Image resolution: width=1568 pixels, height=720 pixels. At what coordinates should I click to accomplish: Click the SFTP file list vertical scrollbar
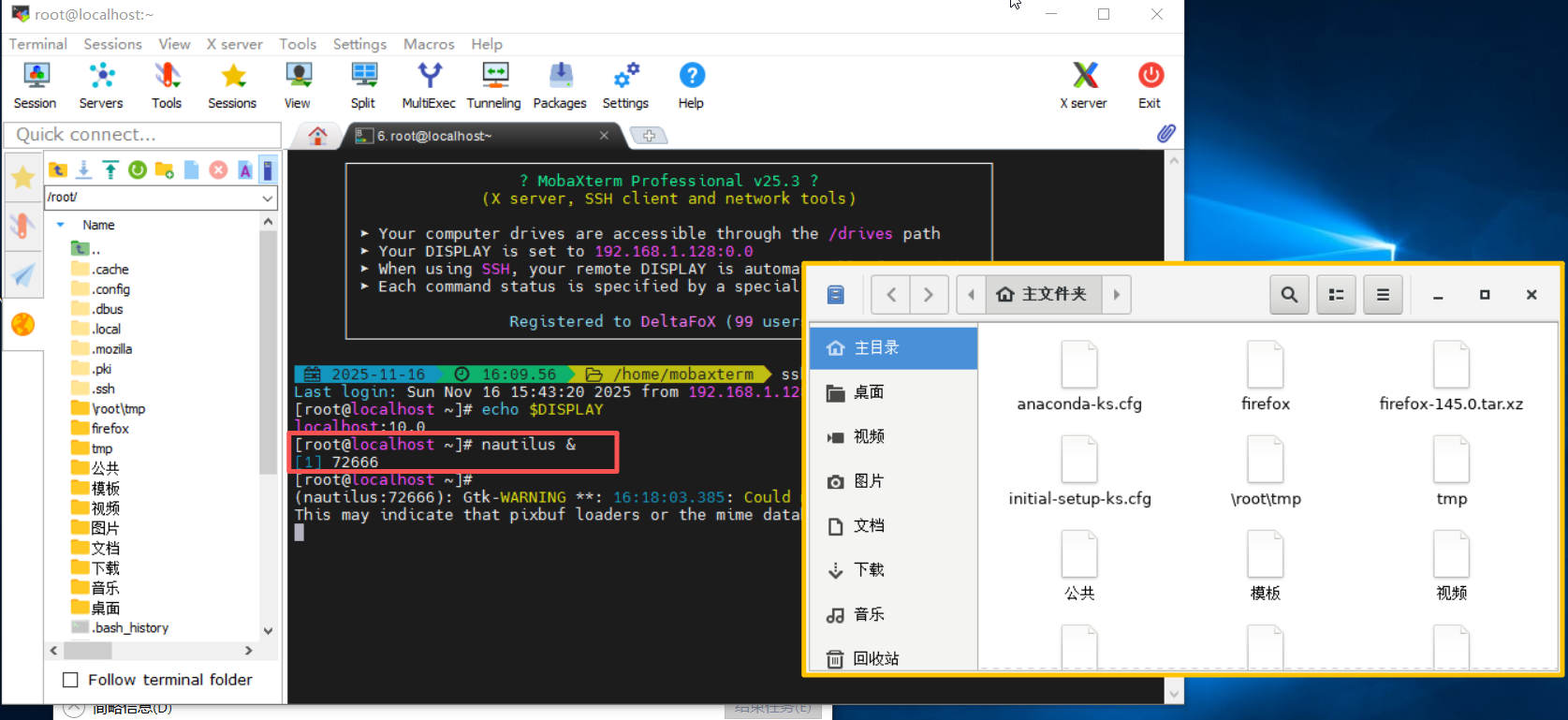coord(268,354)
